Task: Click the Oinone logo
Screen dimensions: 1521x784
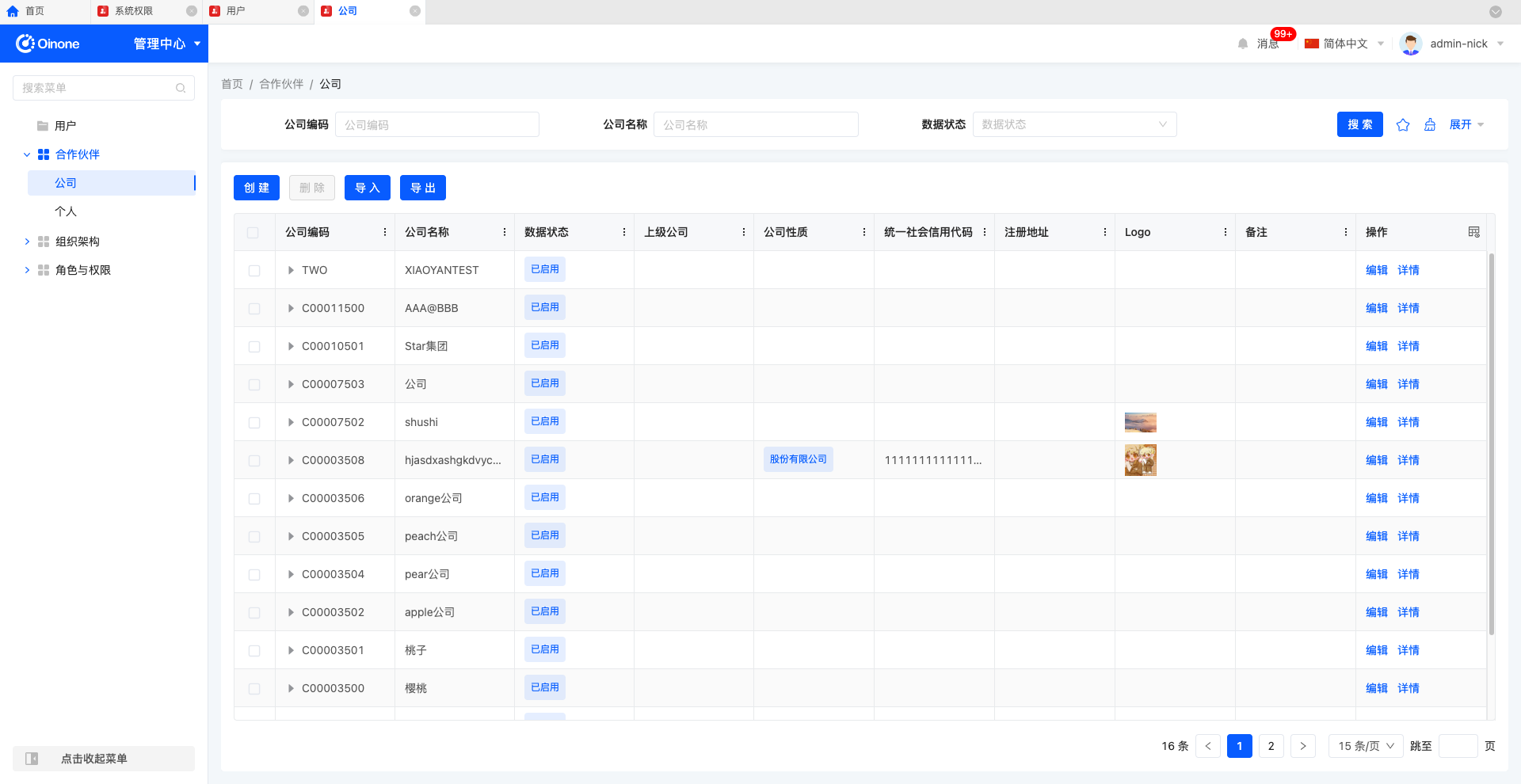Action: point(48,44)
